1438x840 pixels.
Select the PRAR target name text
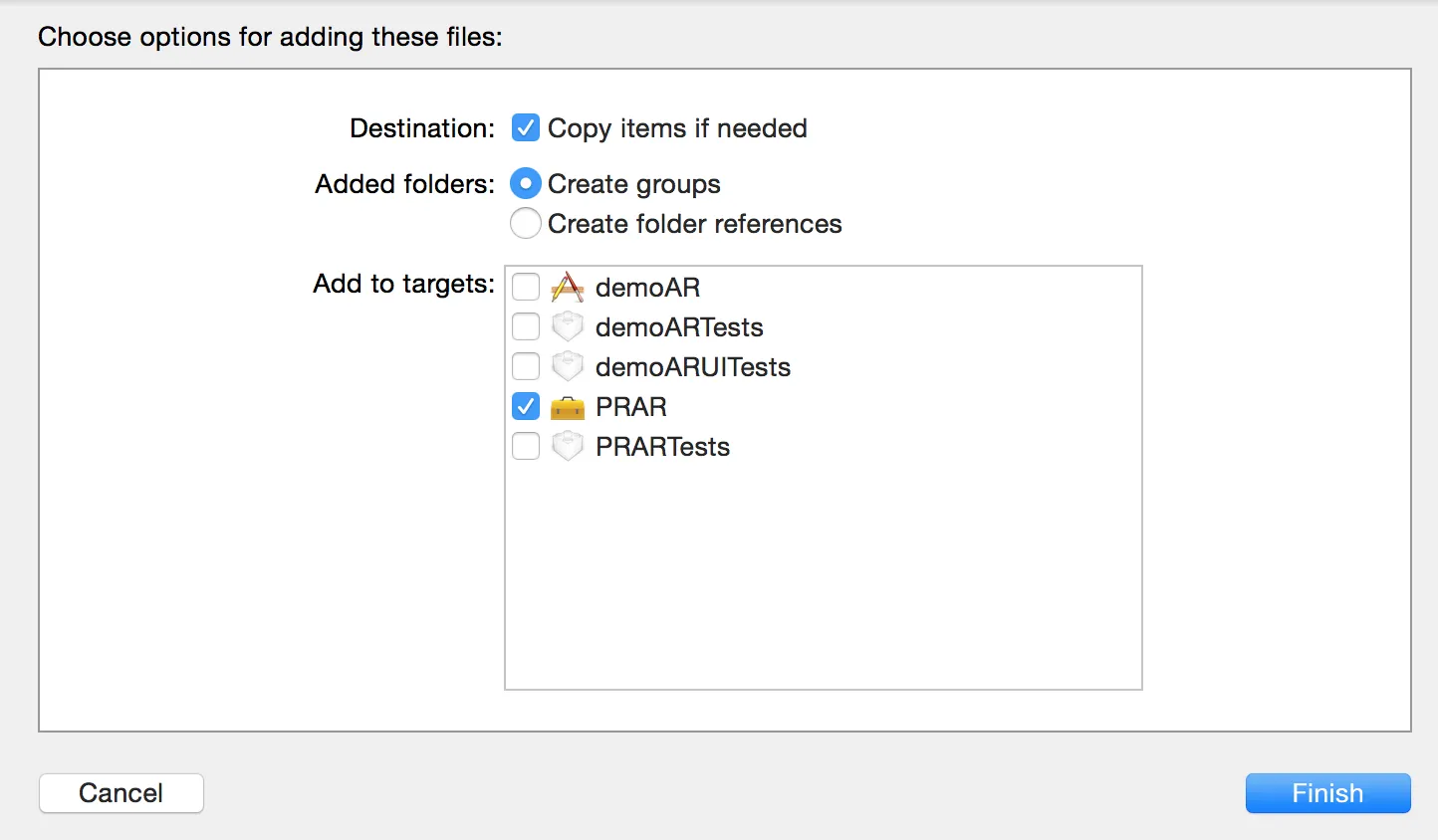click(630, 407)
